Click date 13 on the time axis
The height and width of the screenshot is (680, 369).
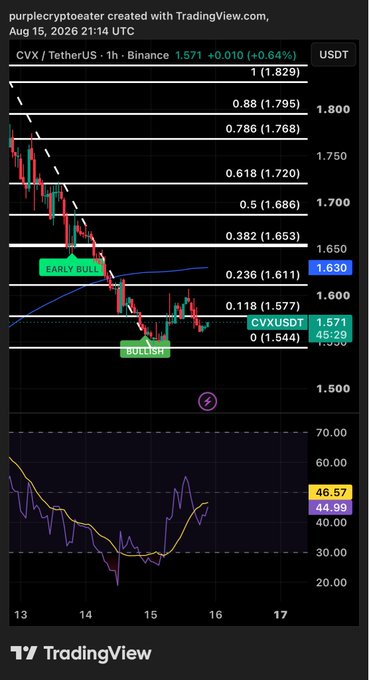tap(20, 615)
